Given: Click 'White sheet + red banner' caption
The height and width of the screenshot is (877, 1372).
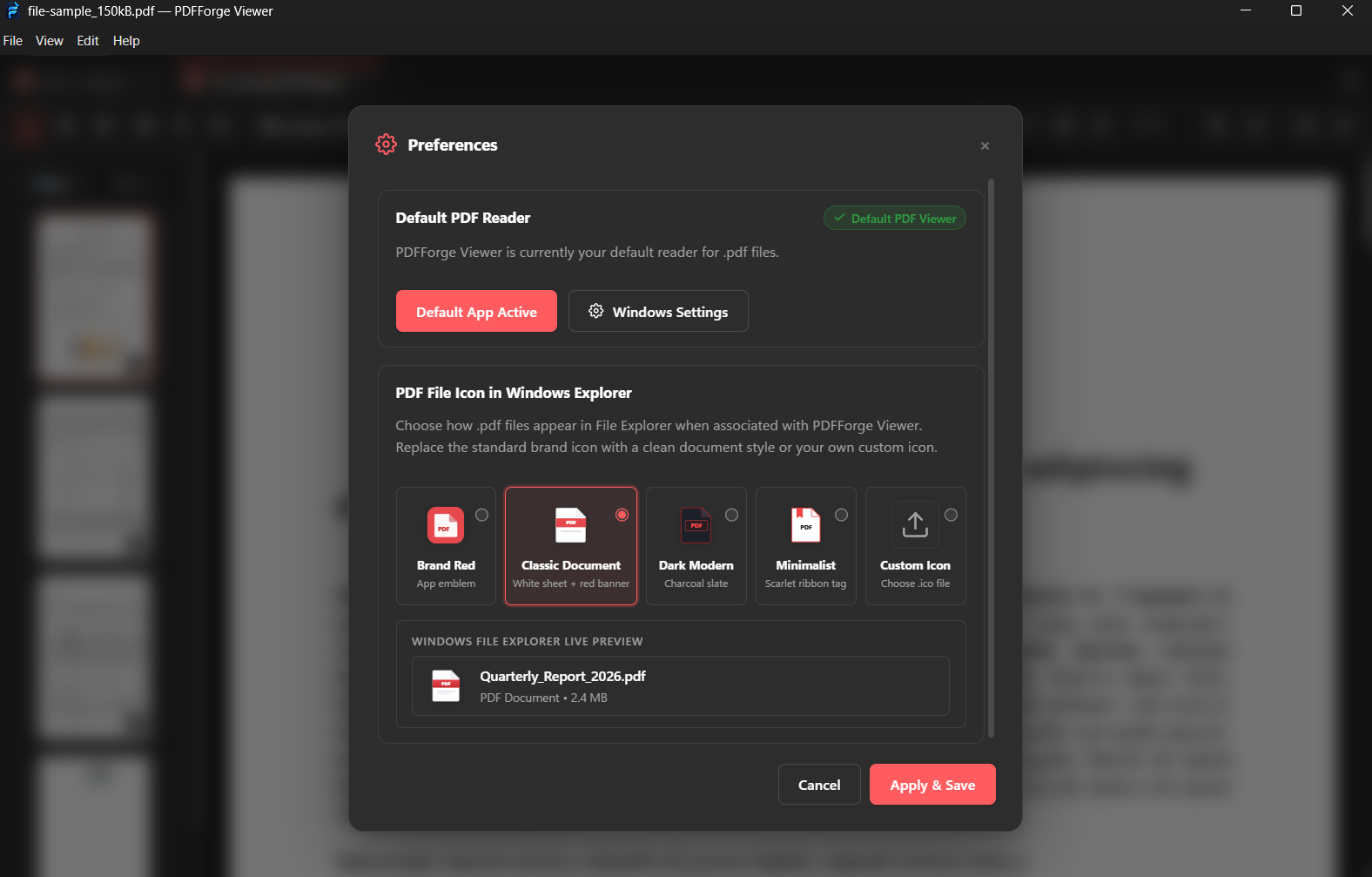Looking at the screenshot, I should (571, 584).
